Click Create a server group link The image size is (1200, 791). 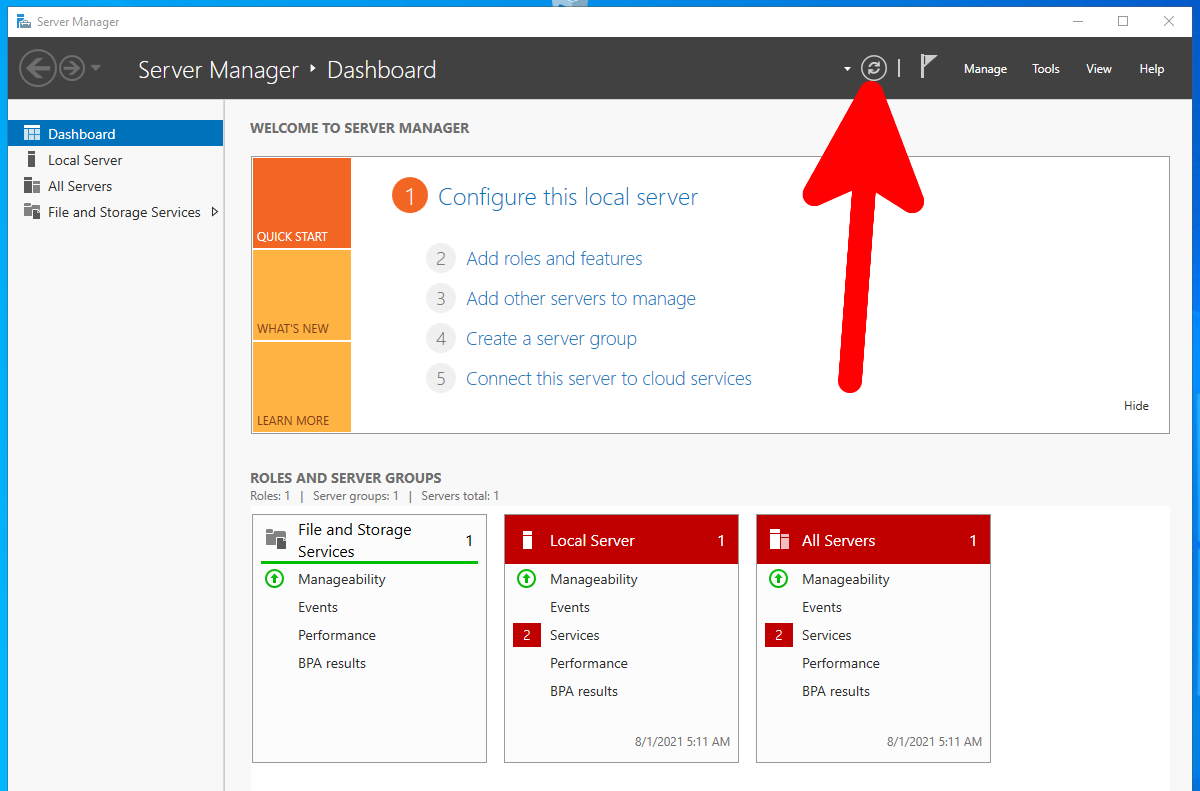(x=551, y=339)
